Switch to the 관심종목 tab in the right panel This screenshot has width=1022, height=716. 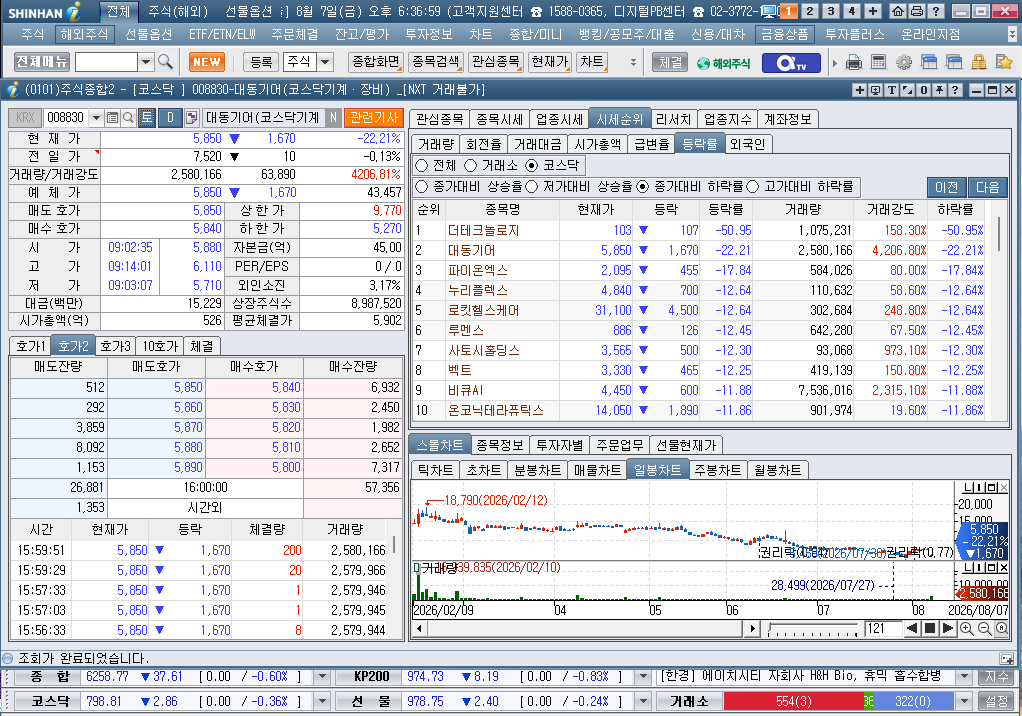pos(439,119)
